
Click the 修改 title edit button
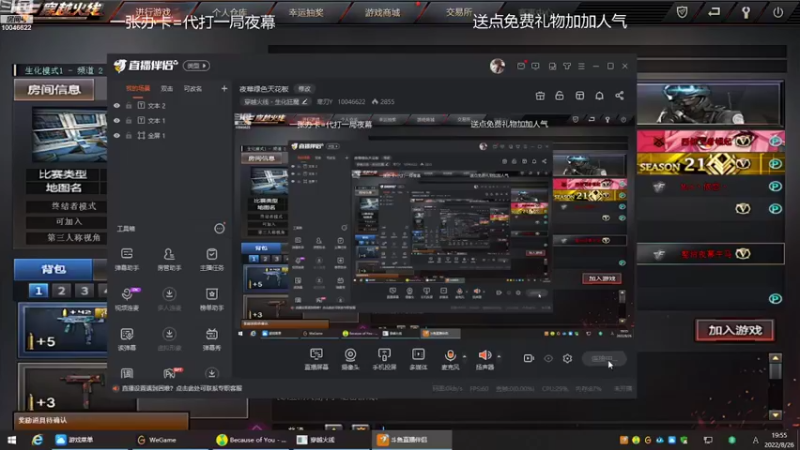304,89
